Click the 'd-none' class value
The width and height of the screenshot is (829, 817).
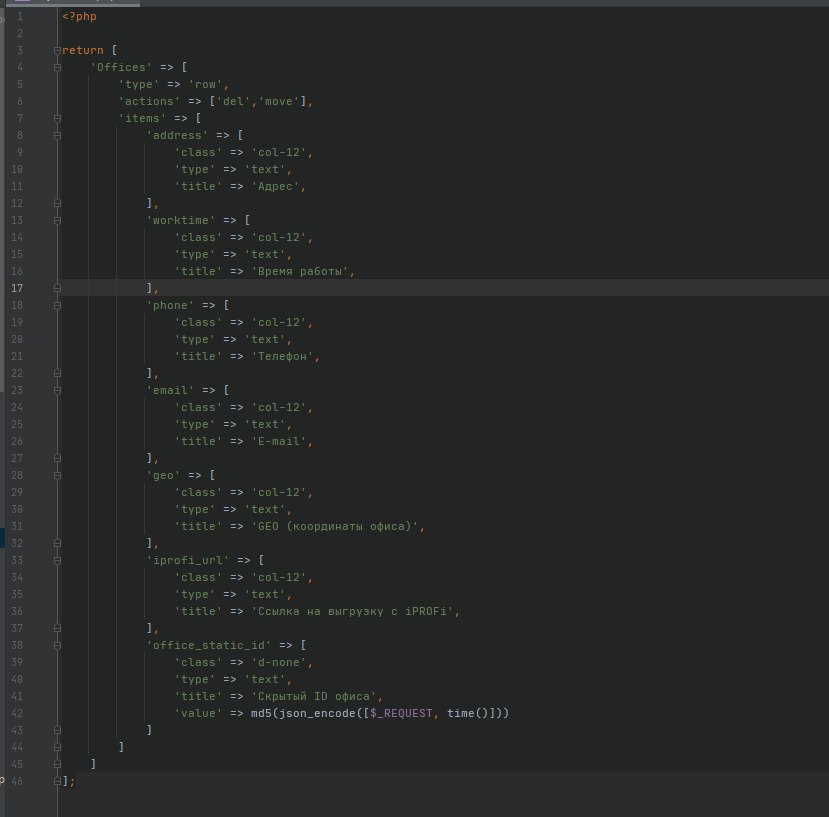pos(279,662)
